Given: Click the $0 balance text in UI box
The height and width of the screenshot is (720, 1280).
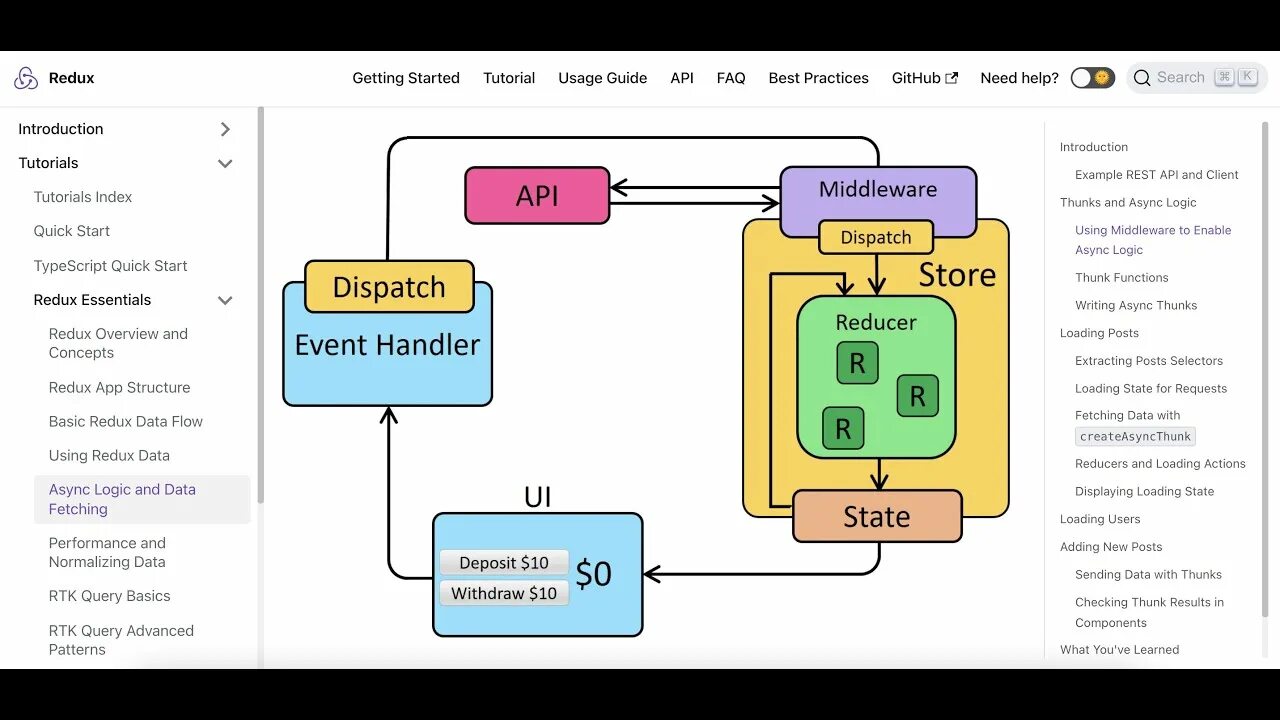Looking at the screenshot, I should (593, 574).
